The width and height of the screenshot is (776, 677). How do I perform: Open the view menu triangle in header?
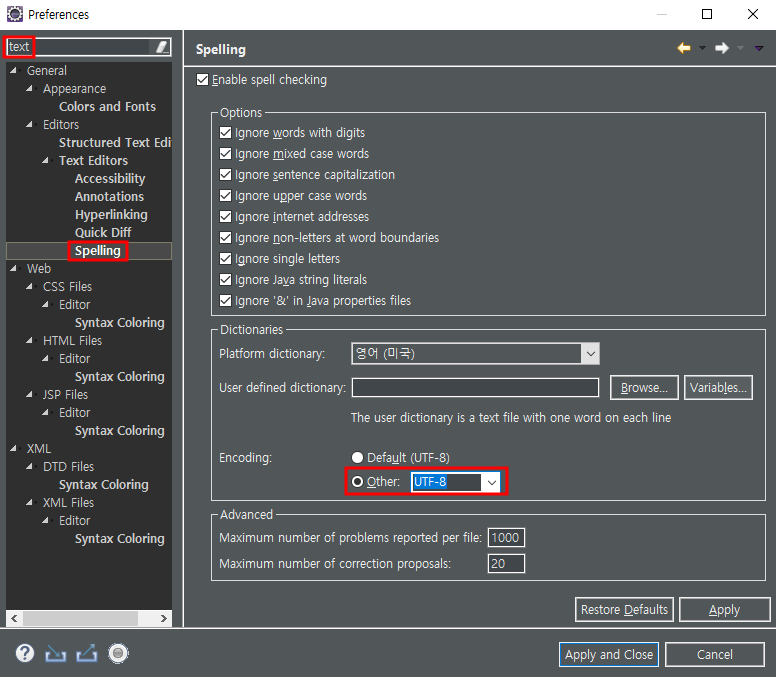coord(759,48)
